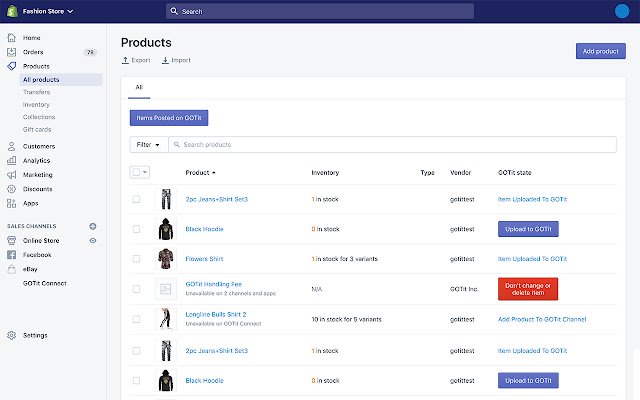640x400 pixels.
Task: Click Items Posted on GOTit button
Action: click(x=169, y=118)
